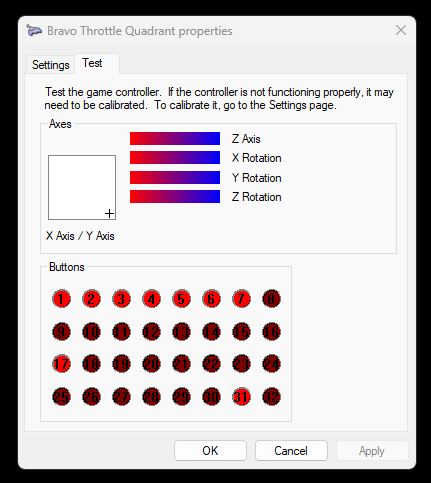Click button indicator 28
Viewport: 431px width, 483px height.
point(151,397)
